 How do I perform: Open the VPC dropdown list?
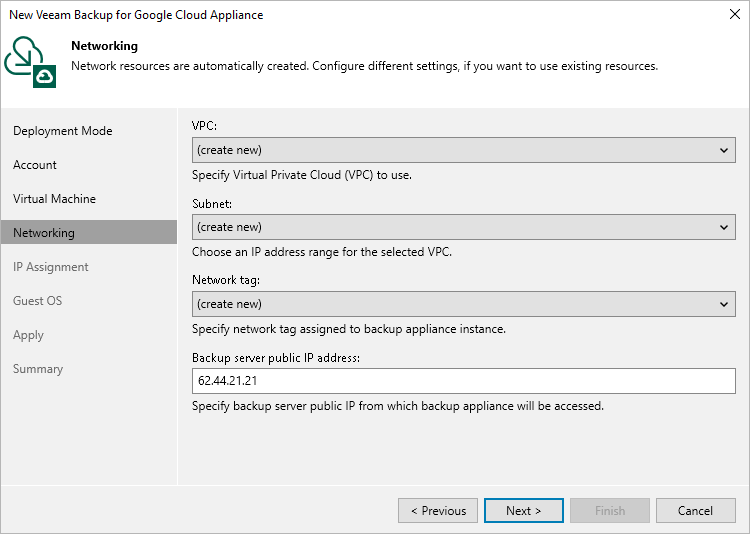point(463,150)
